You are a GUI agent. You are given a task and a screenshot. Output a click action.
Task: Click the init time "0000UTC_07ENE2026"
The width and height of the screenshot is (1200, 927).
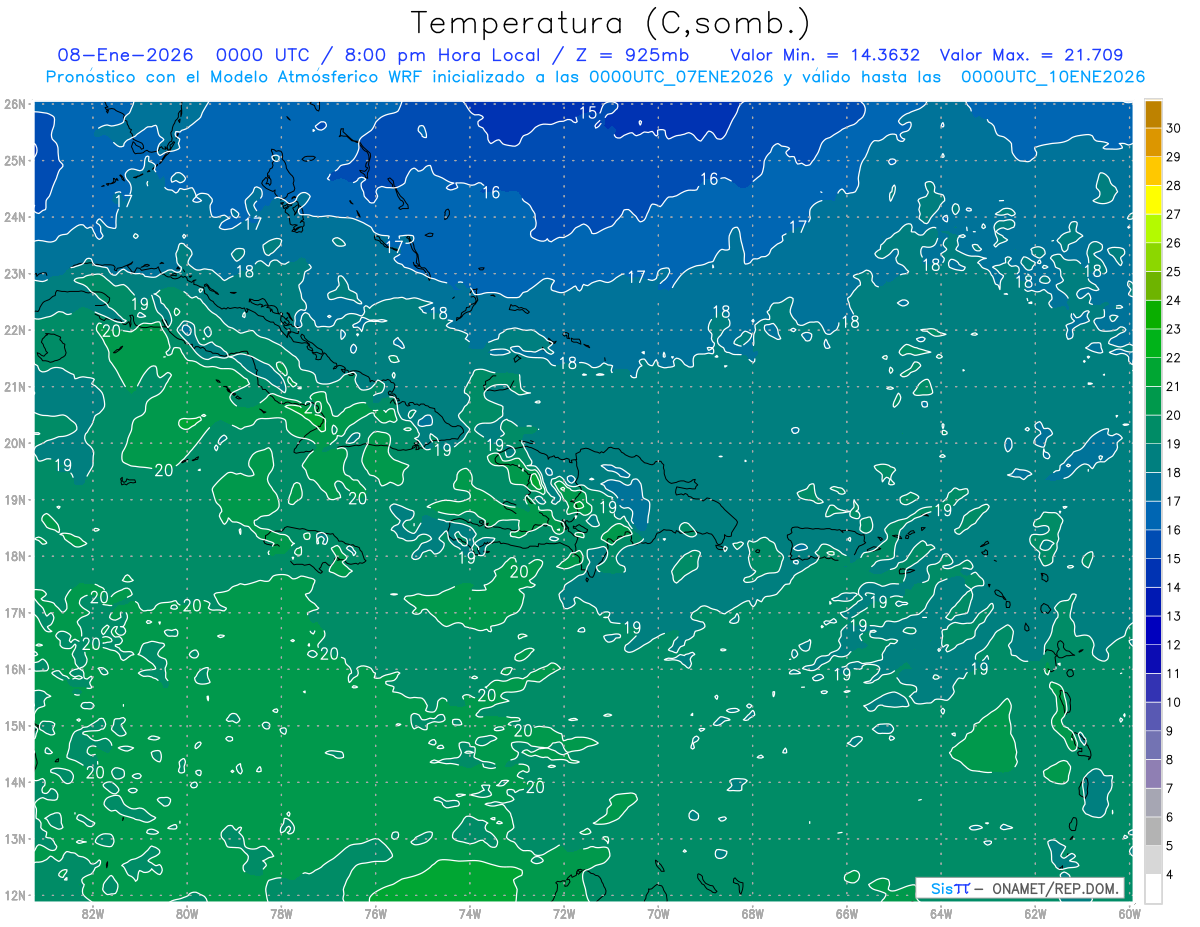(681, 77)
